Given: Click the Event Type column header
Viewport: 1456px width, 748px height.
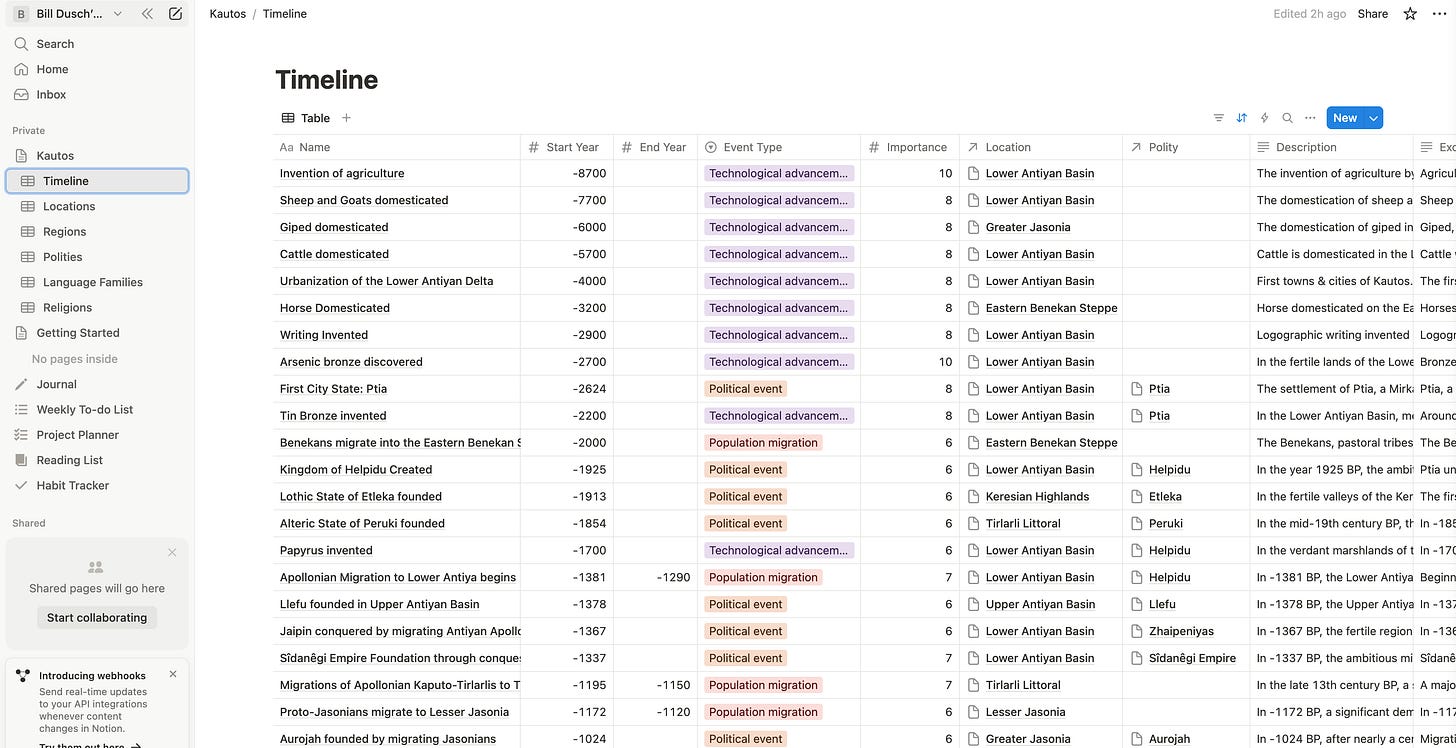Looking at the screenshot, I should (779, 147).
